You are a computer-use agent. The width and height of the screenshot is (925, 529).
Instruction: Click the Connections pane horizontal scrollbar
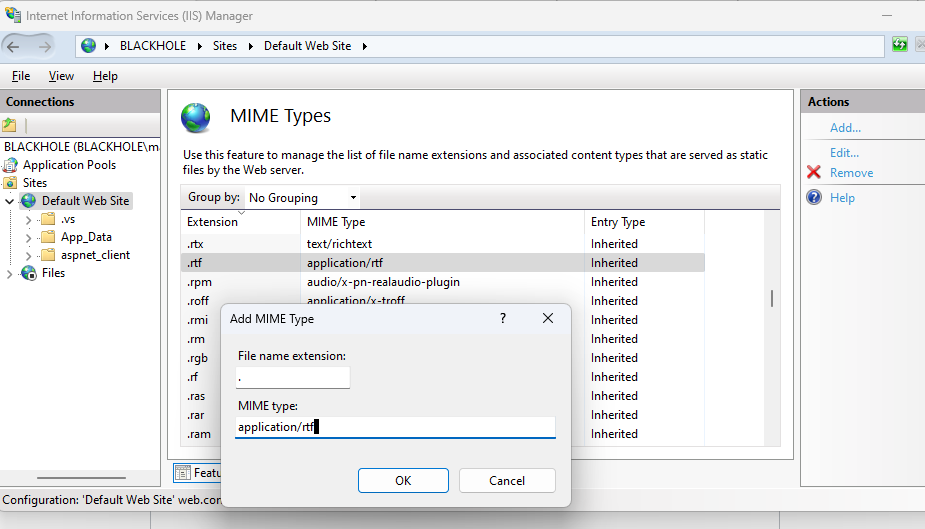[81, 478]
